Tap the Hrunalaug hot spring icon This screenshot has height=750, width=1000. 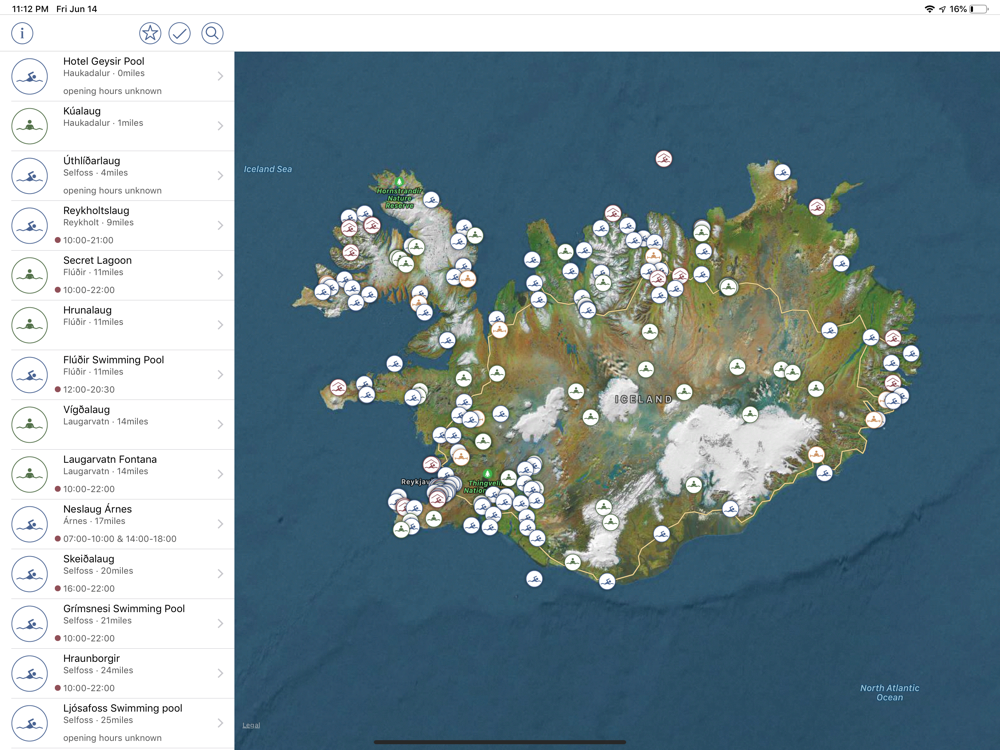[x=29, y=325]
